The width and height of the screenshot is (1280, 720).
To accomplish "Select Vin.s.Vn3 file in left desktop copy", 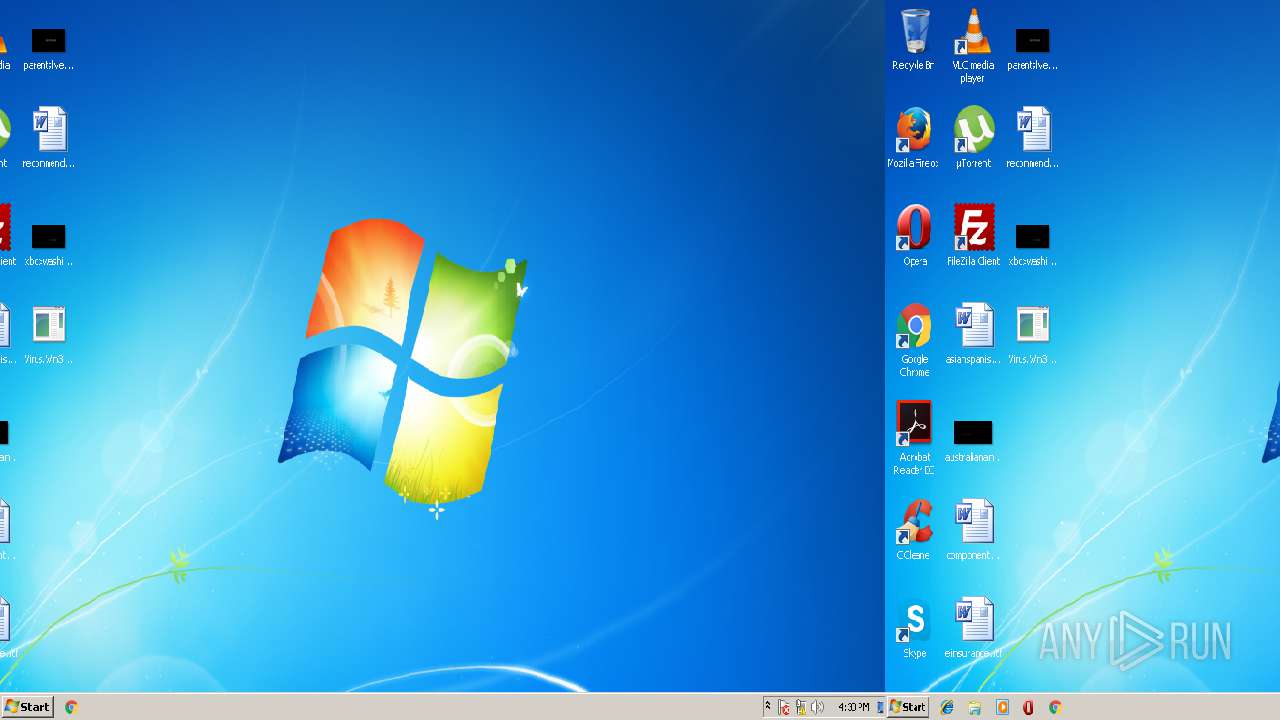I will tap(48, 334).
